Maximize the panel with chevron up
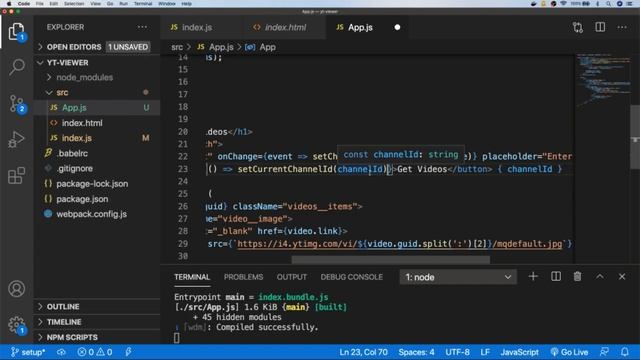This screenshot has width=640, height=360. (x=600, y=277)
